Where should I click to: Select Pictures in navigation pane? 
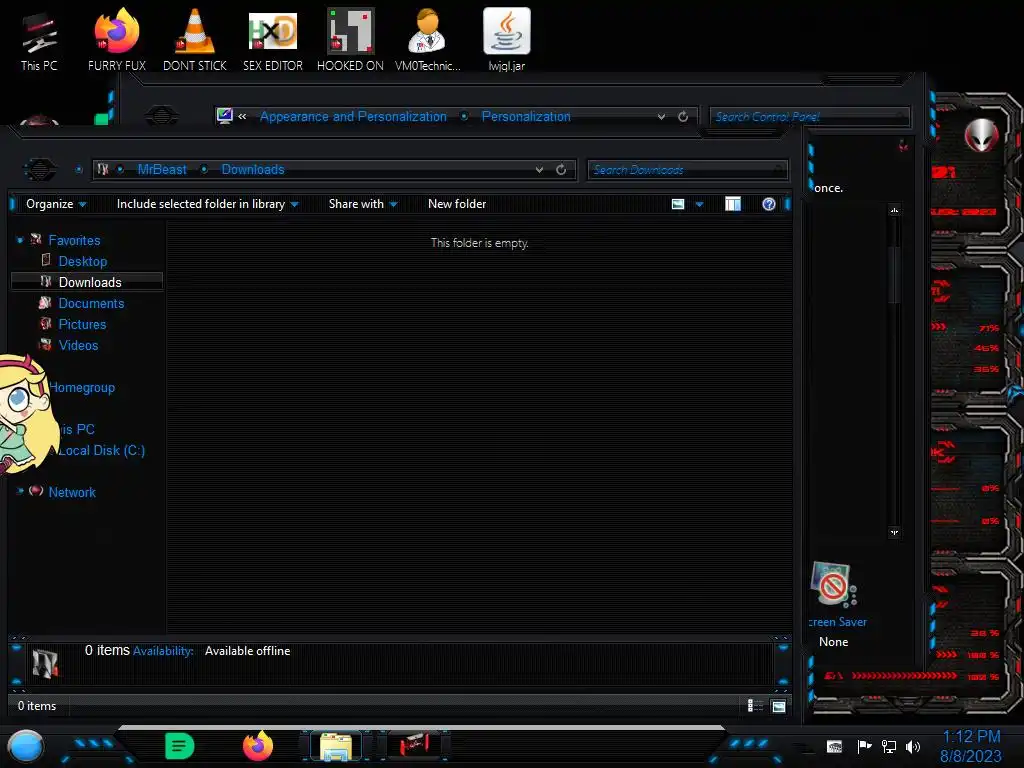pos(82,324)
